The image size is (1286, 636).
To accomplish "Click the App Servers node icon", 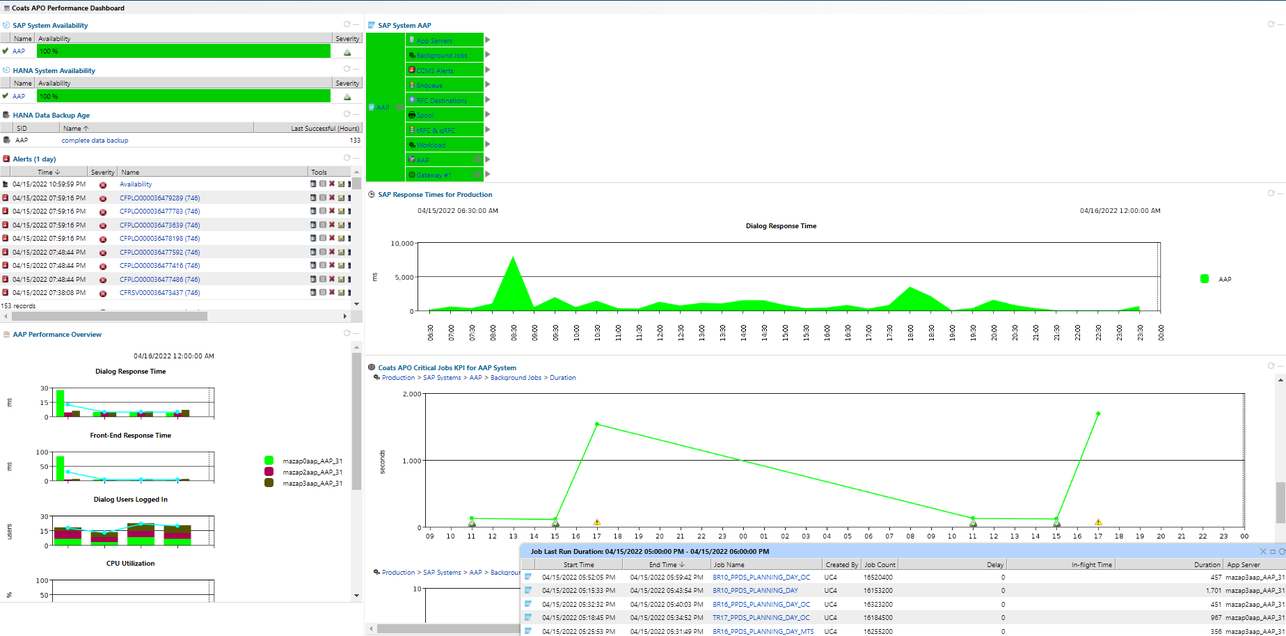I will coord(412,41).
